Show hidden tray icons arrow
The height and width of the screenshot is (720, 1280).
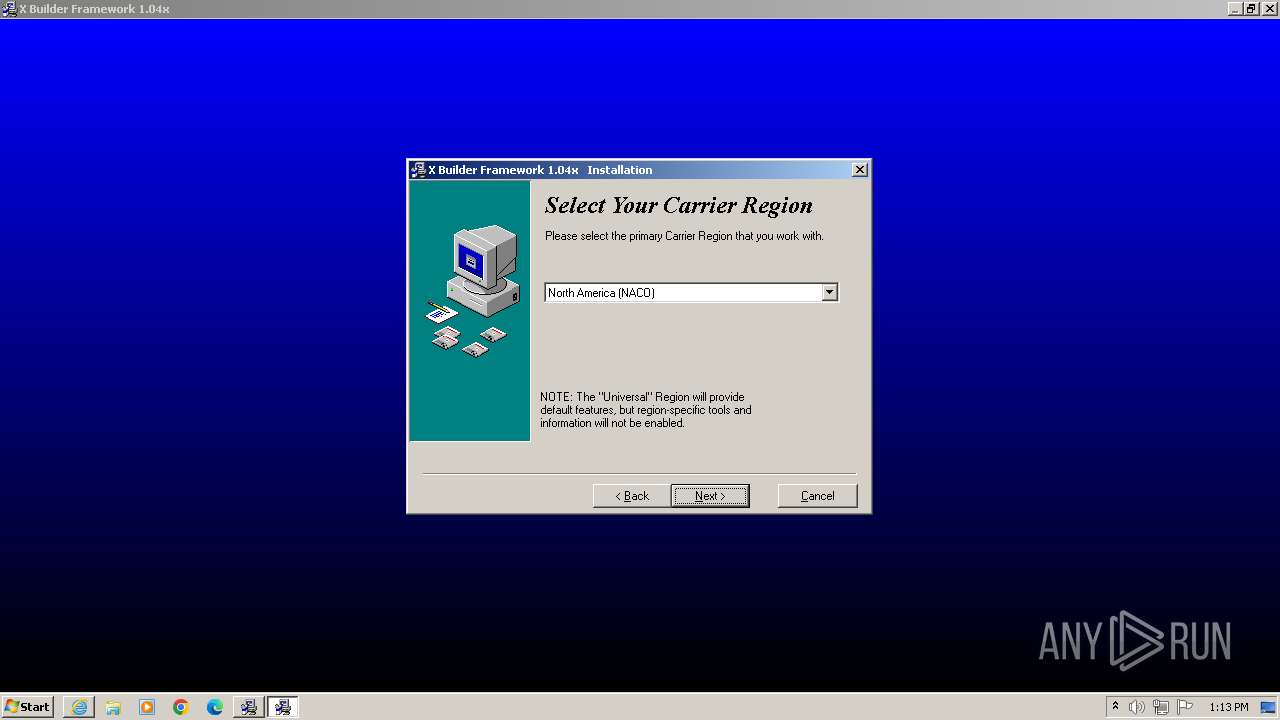1115,707
